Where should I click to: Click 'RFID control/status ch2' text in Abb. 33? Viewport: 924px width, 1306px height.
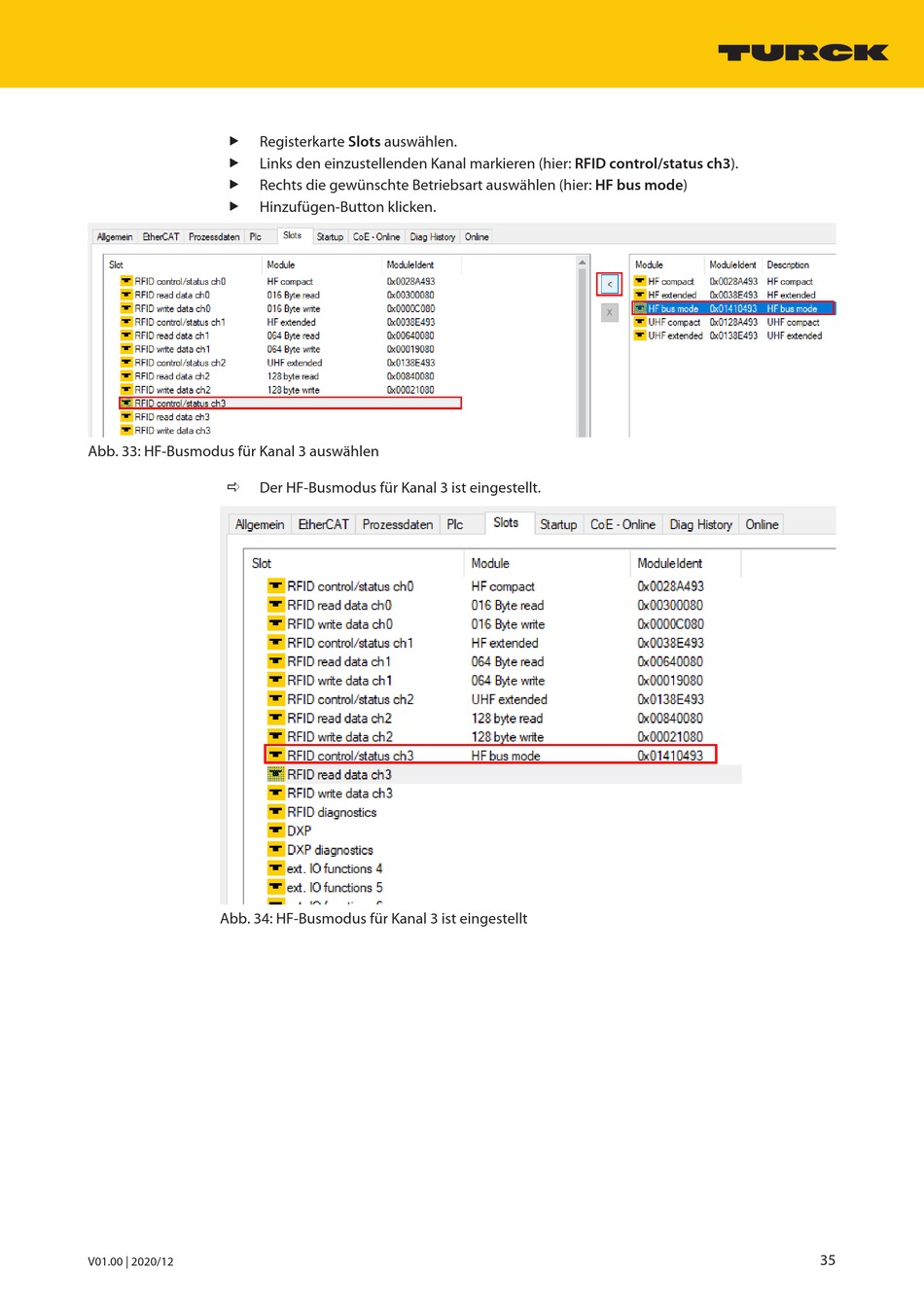(x=180, y=363)
